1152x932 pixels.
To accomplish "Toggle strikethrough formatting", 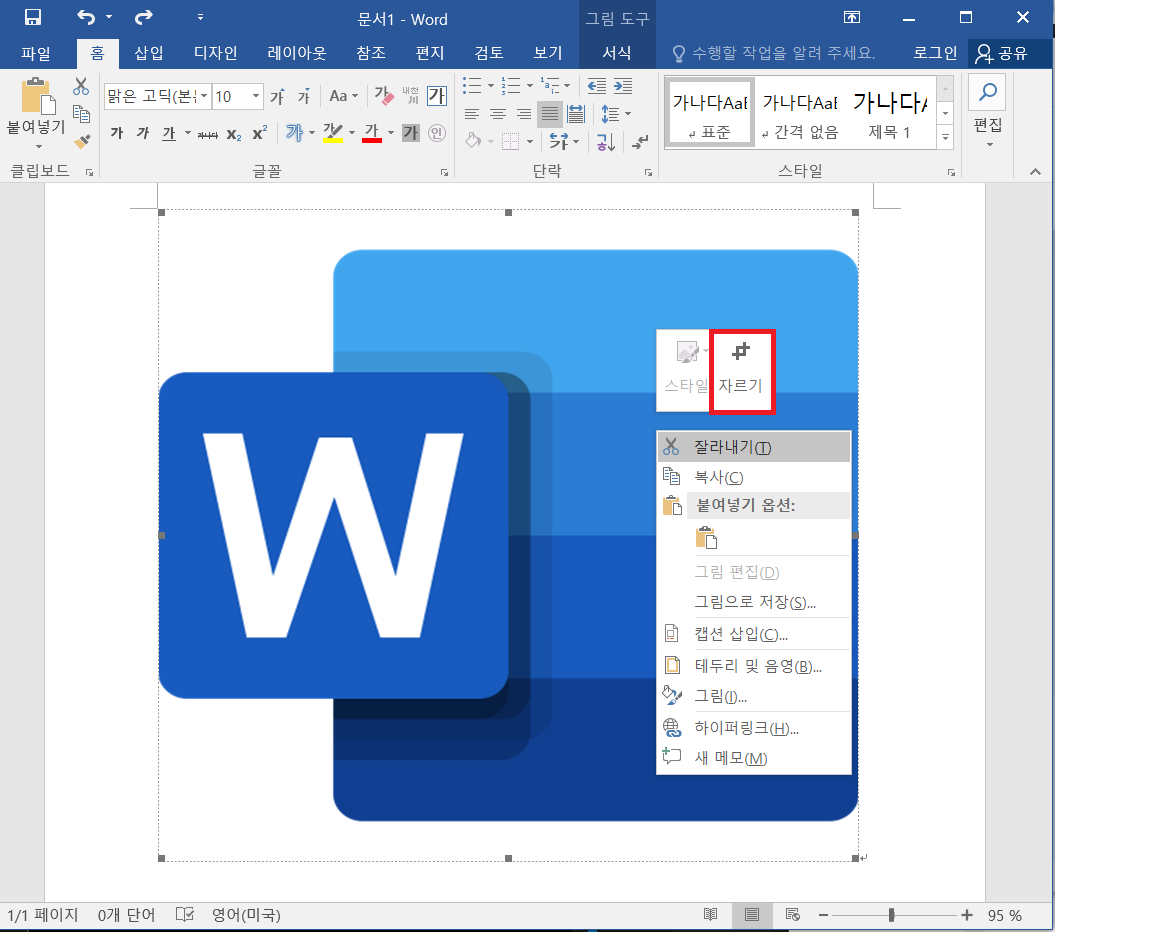I will coord(208,134).
